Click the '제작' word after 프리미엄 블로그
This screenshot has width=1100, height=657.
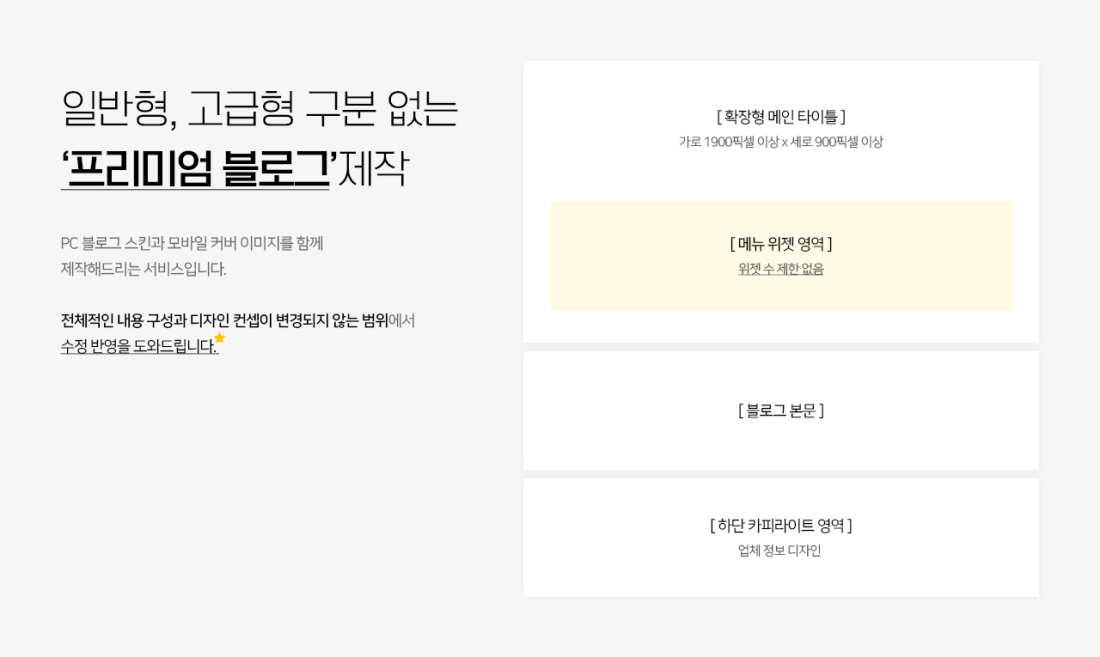coord(373,168)
